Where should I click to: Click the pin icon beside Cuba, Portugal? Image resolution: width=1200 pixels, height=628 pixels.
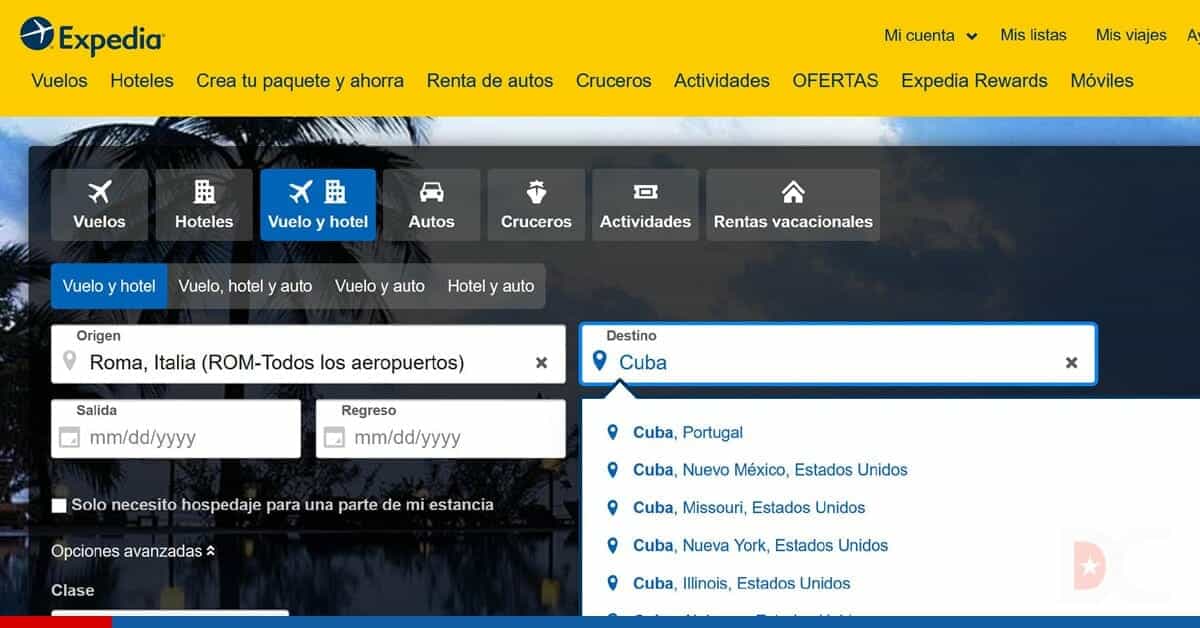[x=613, y=432]
